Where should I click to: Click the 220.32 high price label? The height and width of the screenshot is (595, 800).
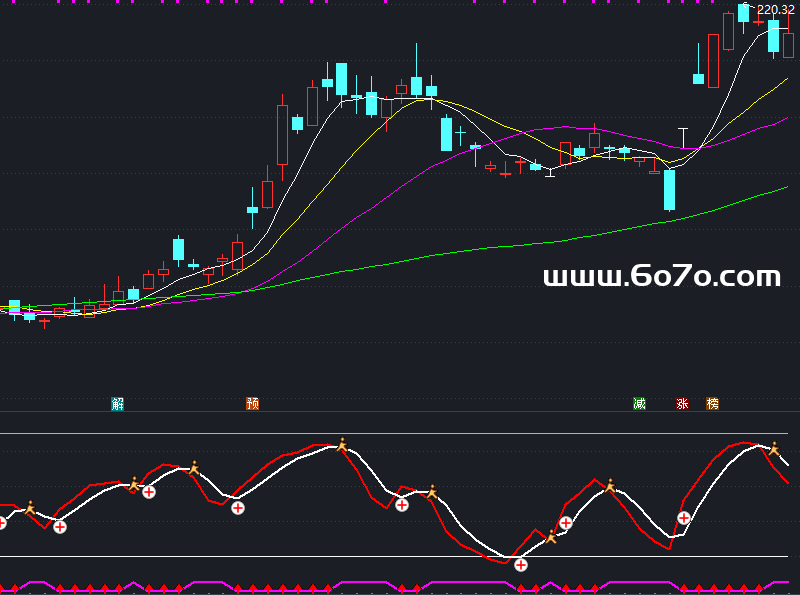[x=775, y=10]
